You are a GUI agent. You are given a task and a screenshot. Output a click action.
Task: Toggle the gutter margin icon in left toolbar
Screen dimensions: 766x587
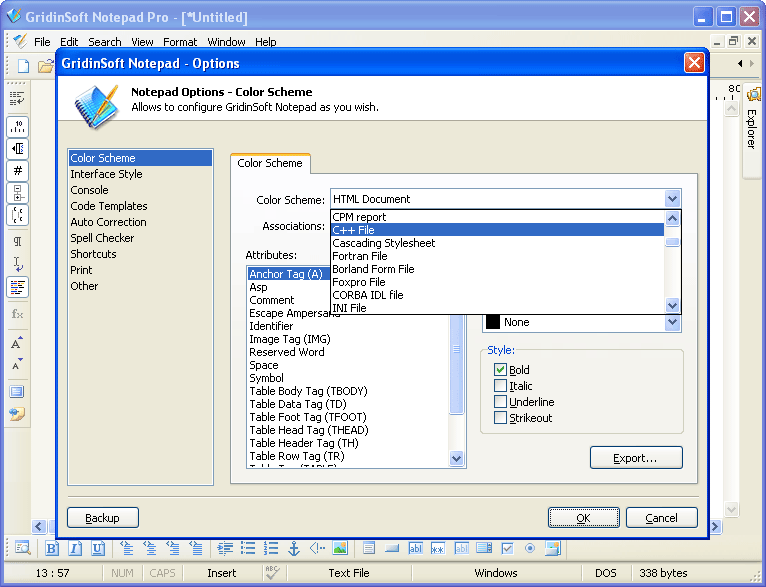[x=18, y=149]
